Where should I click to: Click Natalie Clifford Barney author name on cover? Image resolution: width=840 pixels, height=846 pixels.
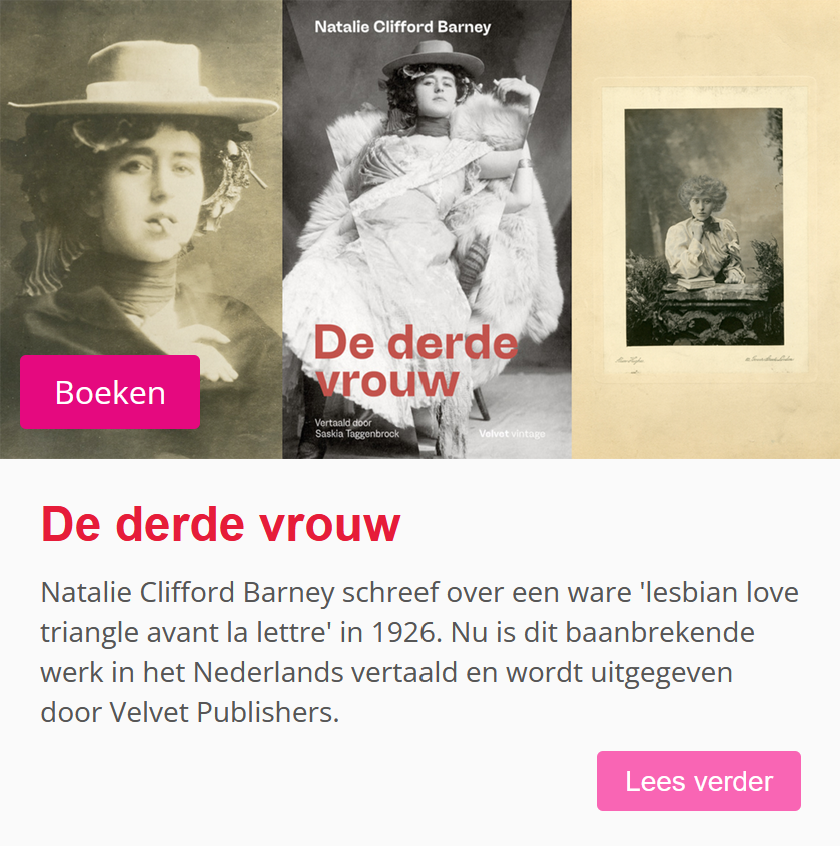click(403, 27)
